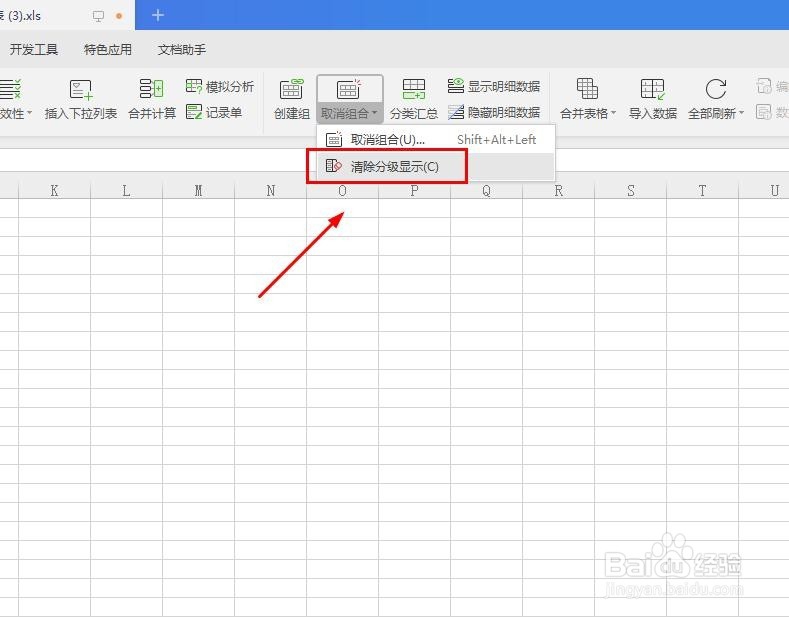The height and width of the screenshot is (617, 789).
Task: Expand the validity (效性) dropdown arrow
Action: click(29, 113)
